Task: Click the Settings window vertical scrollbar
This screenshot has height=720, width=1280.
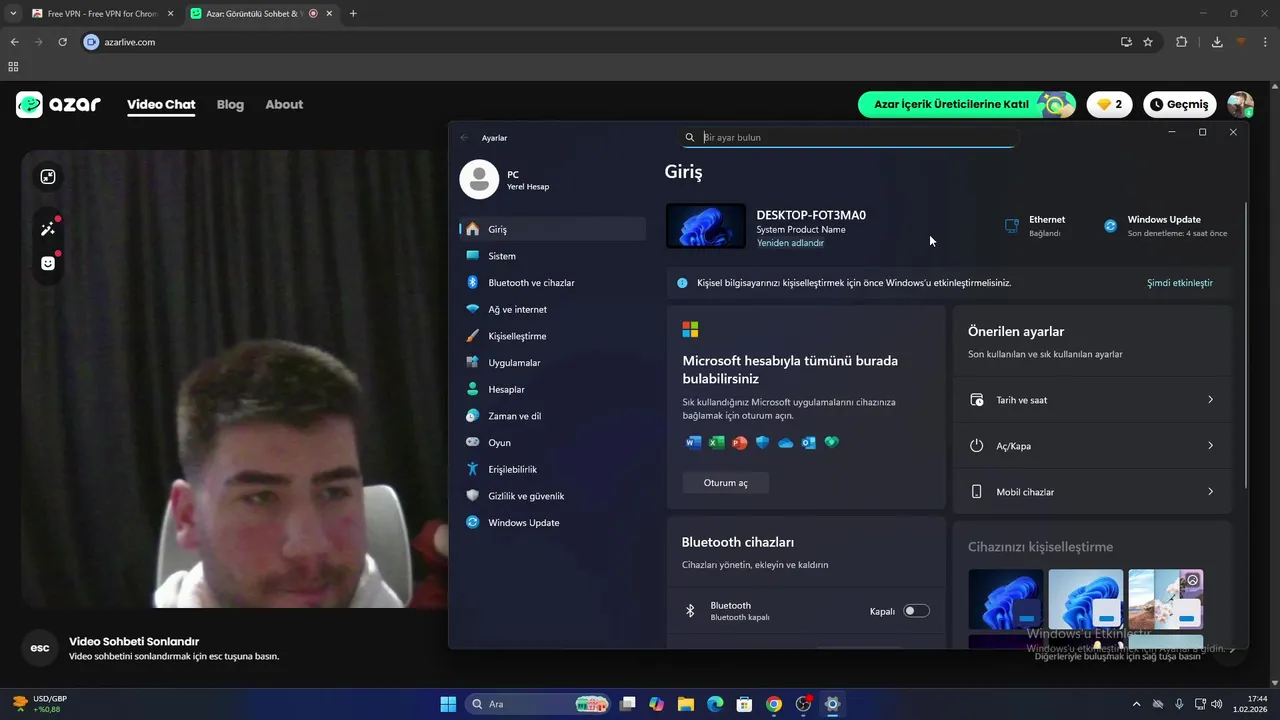Action: click(x=1245, y=345)
